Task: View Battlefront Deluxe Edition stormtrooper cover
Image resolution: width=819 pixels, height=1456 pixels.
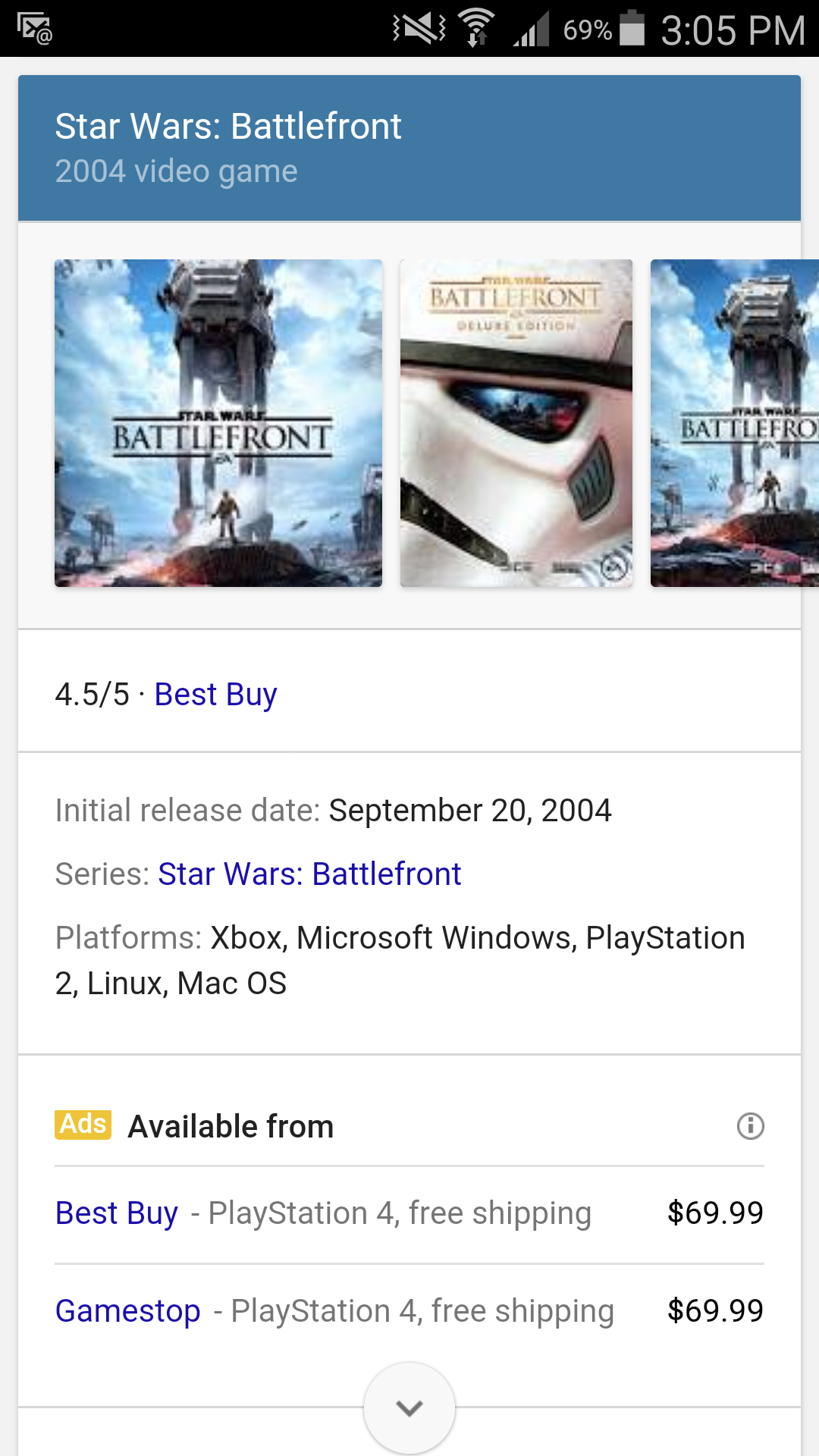Action: (516, 423)
